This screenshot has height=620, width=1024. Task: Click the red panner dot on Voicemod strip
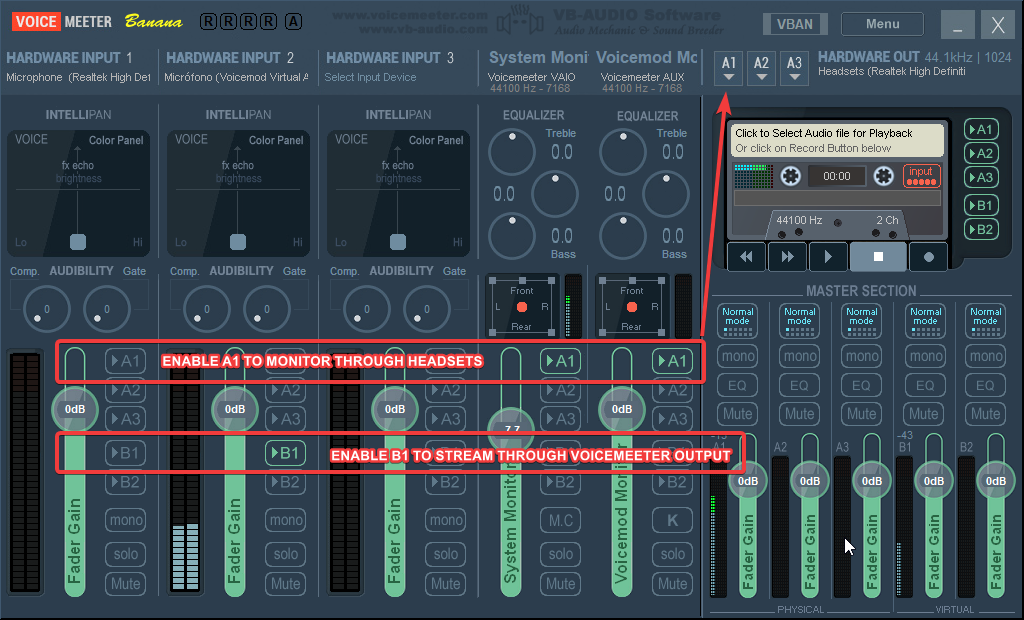[x=632, y=307]
